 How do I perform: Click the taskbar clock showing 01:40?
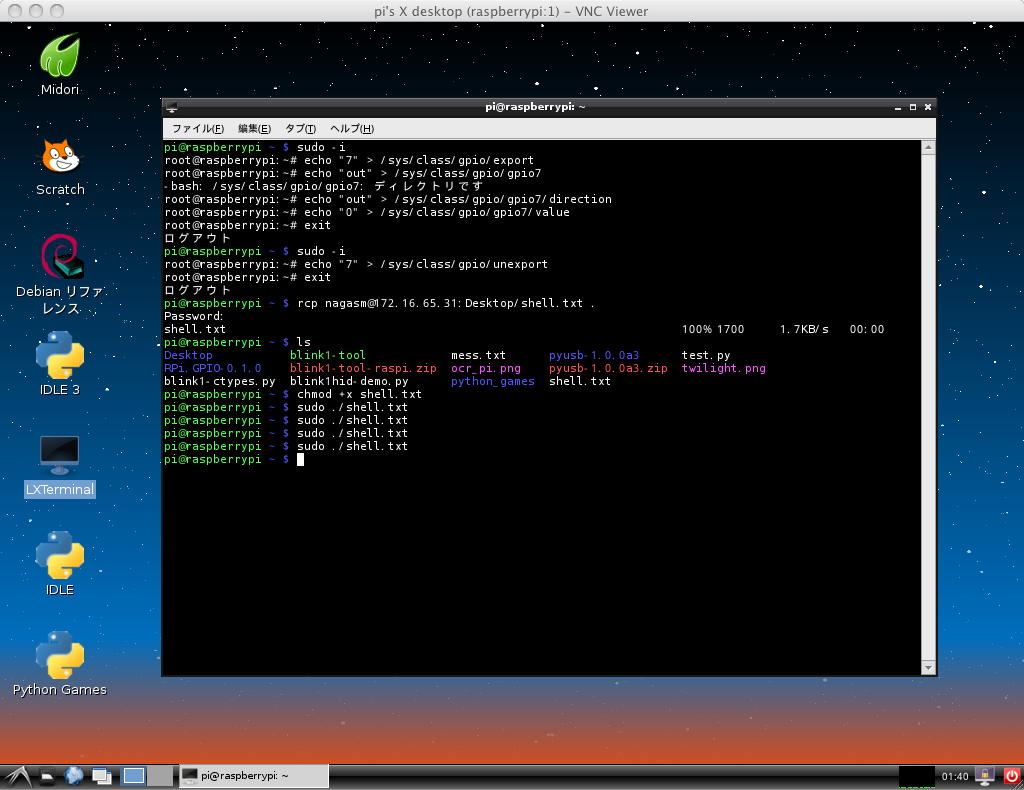tap(955, 776)
